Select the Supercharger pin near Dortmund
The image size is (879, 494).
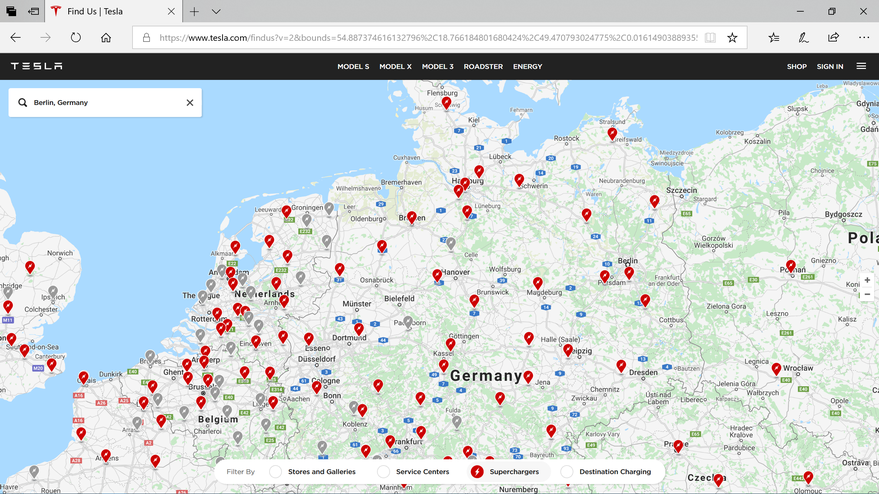point(359,329)
